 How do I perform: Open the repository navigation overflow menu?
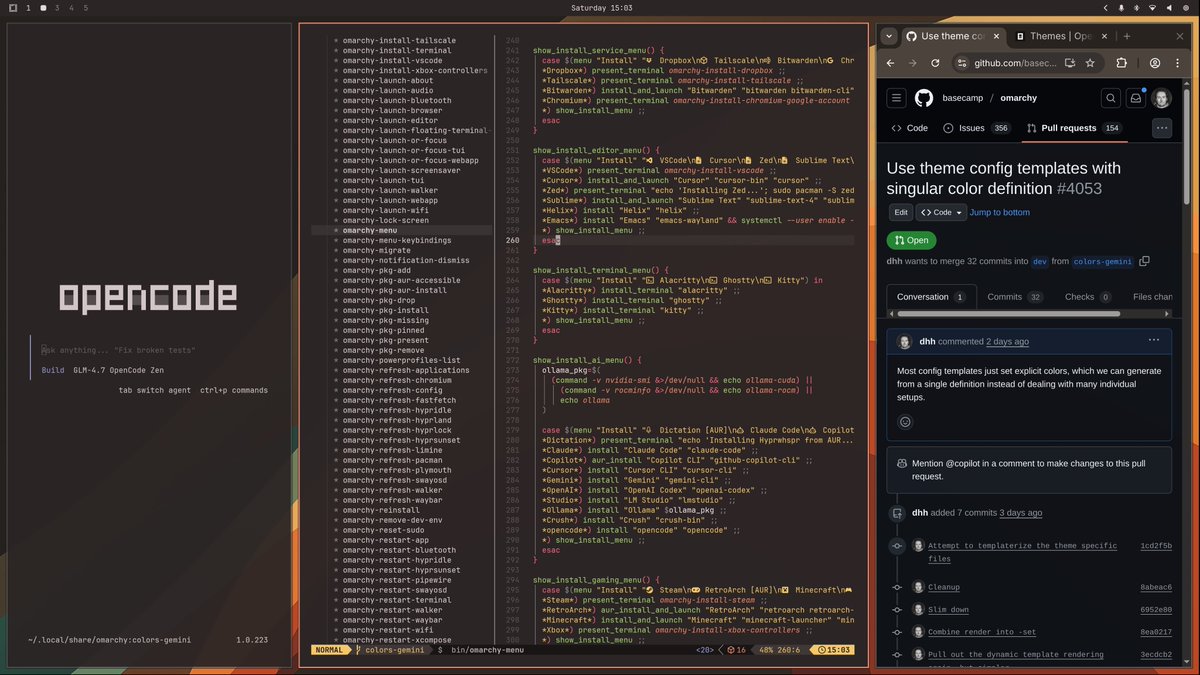(x=1161, y=128)
